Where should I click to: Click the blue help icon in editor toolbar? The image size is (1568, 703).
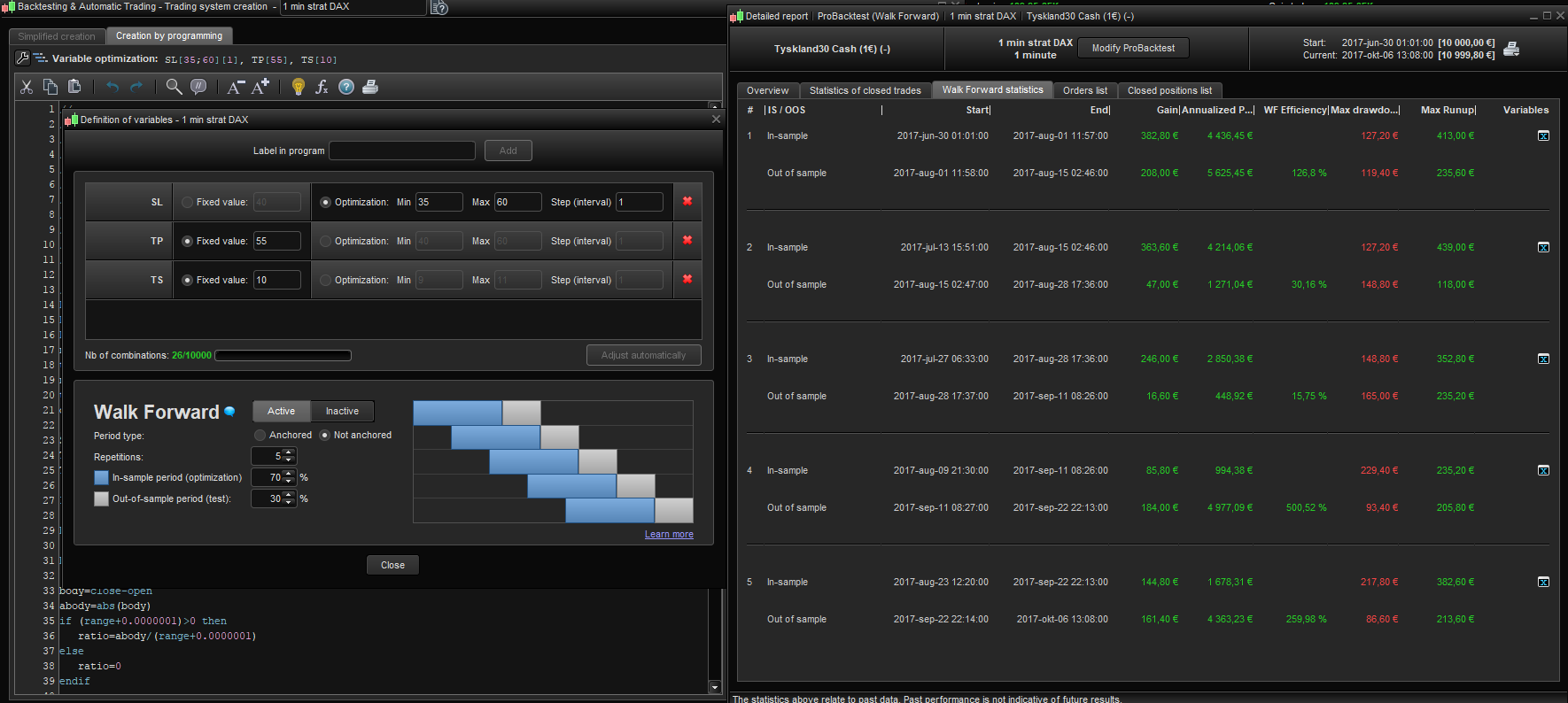[346, 87]
